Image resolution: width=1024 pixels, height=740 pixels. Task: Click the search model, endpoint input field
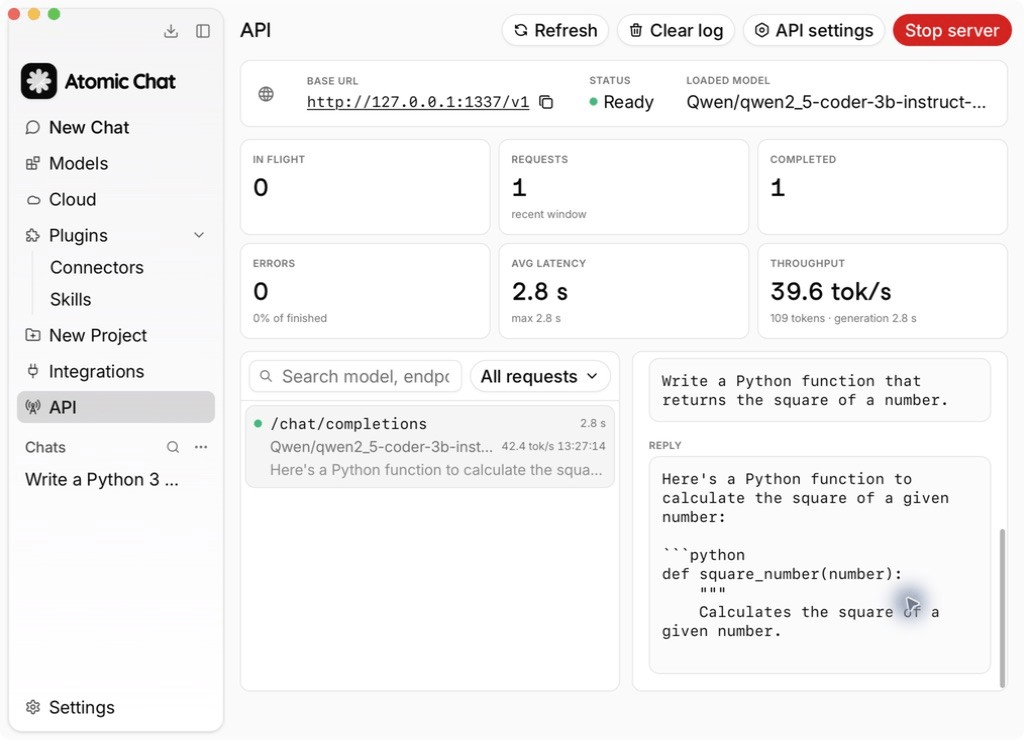pos(356,376)
